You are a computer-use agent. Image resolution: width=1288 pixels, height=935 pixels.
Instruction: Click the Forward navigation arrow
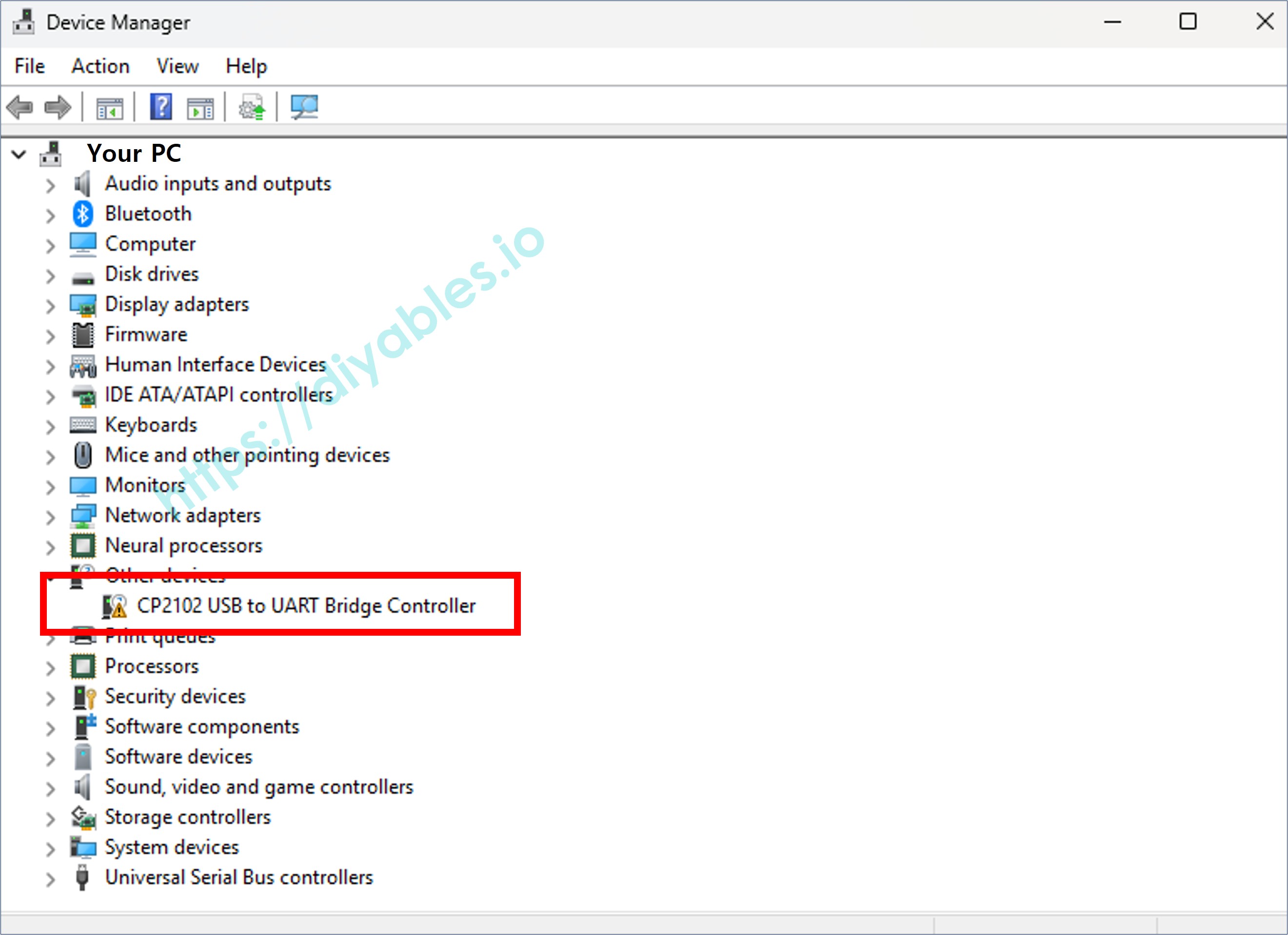coord(57,107)
